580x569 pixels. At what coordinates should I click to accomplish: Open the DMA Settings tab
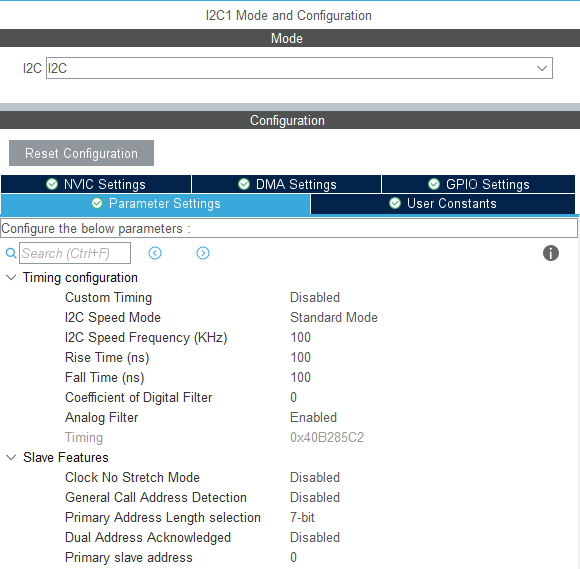(287, 184)
